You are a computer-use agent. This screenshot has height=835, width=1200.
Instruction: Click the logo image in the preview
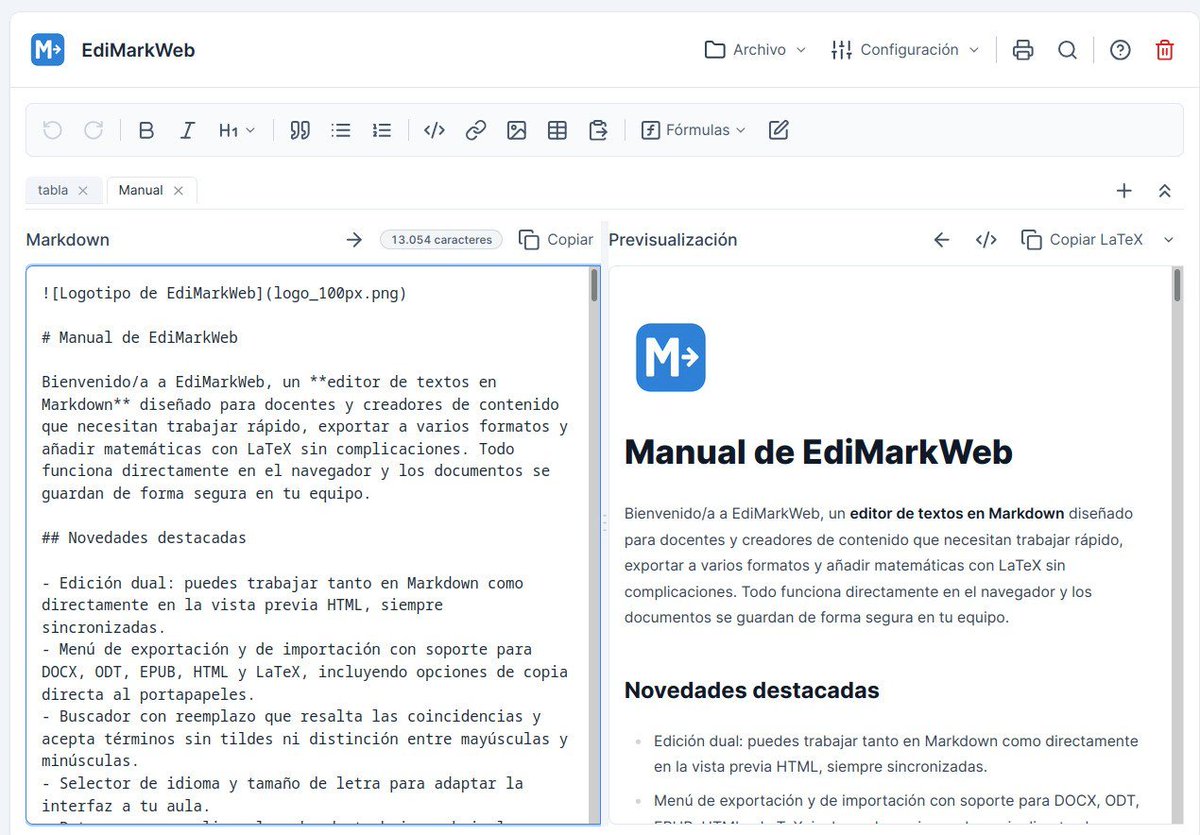pos(670,357)
